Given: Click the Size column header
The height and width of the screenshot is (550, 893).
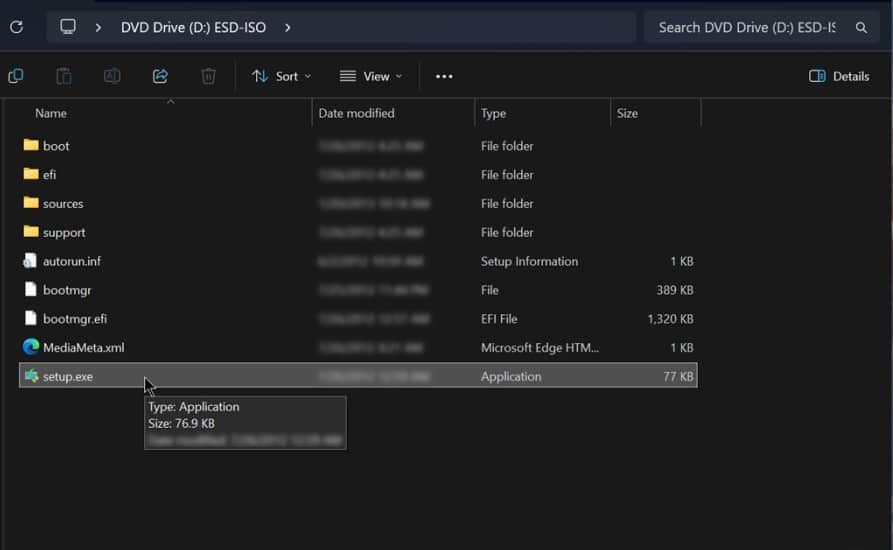Looking at the screenshot, I should (x=627, y=113).
